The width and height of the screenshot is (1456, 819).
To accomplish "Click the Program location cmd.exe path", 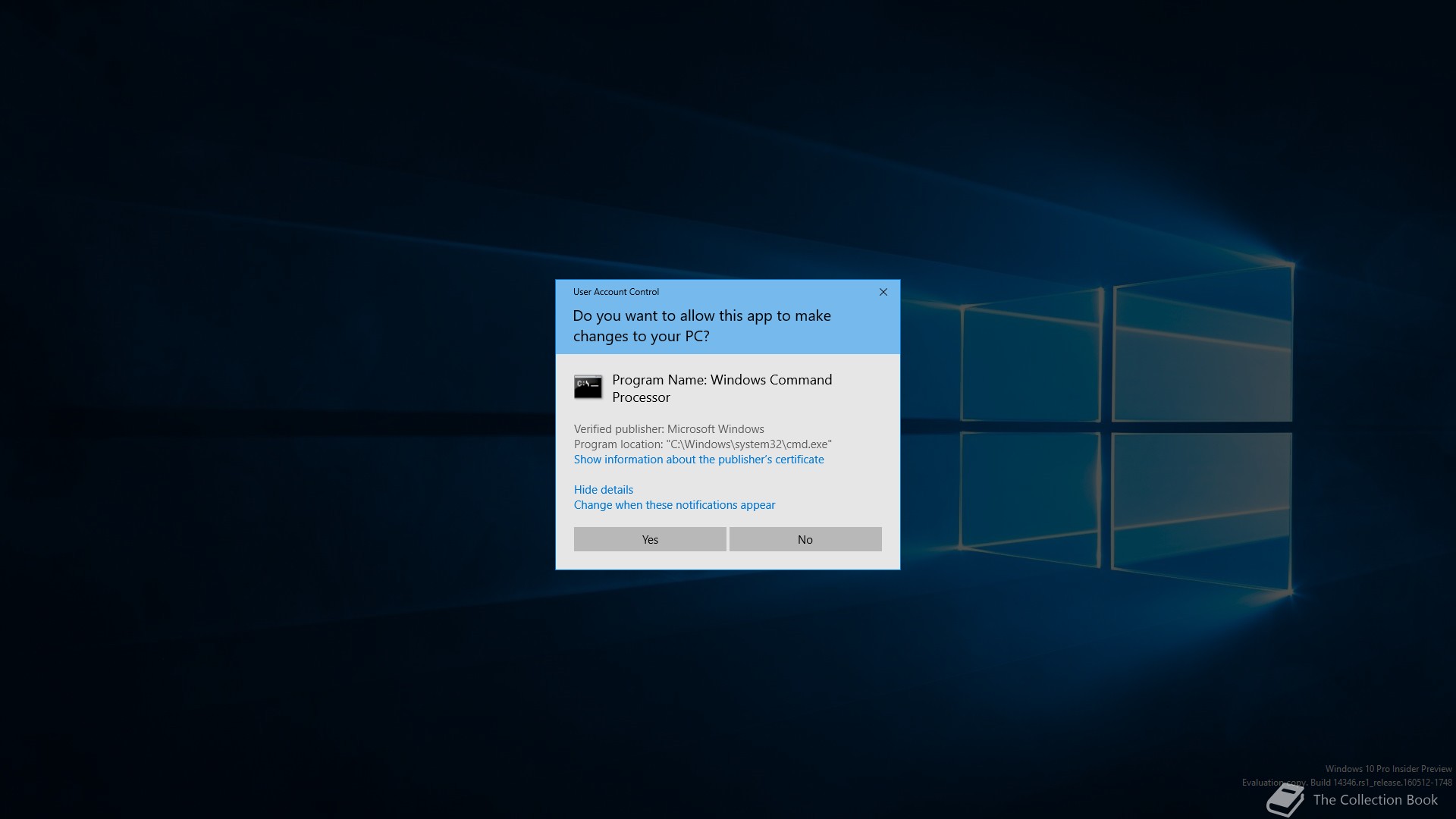I will [703, 444].
